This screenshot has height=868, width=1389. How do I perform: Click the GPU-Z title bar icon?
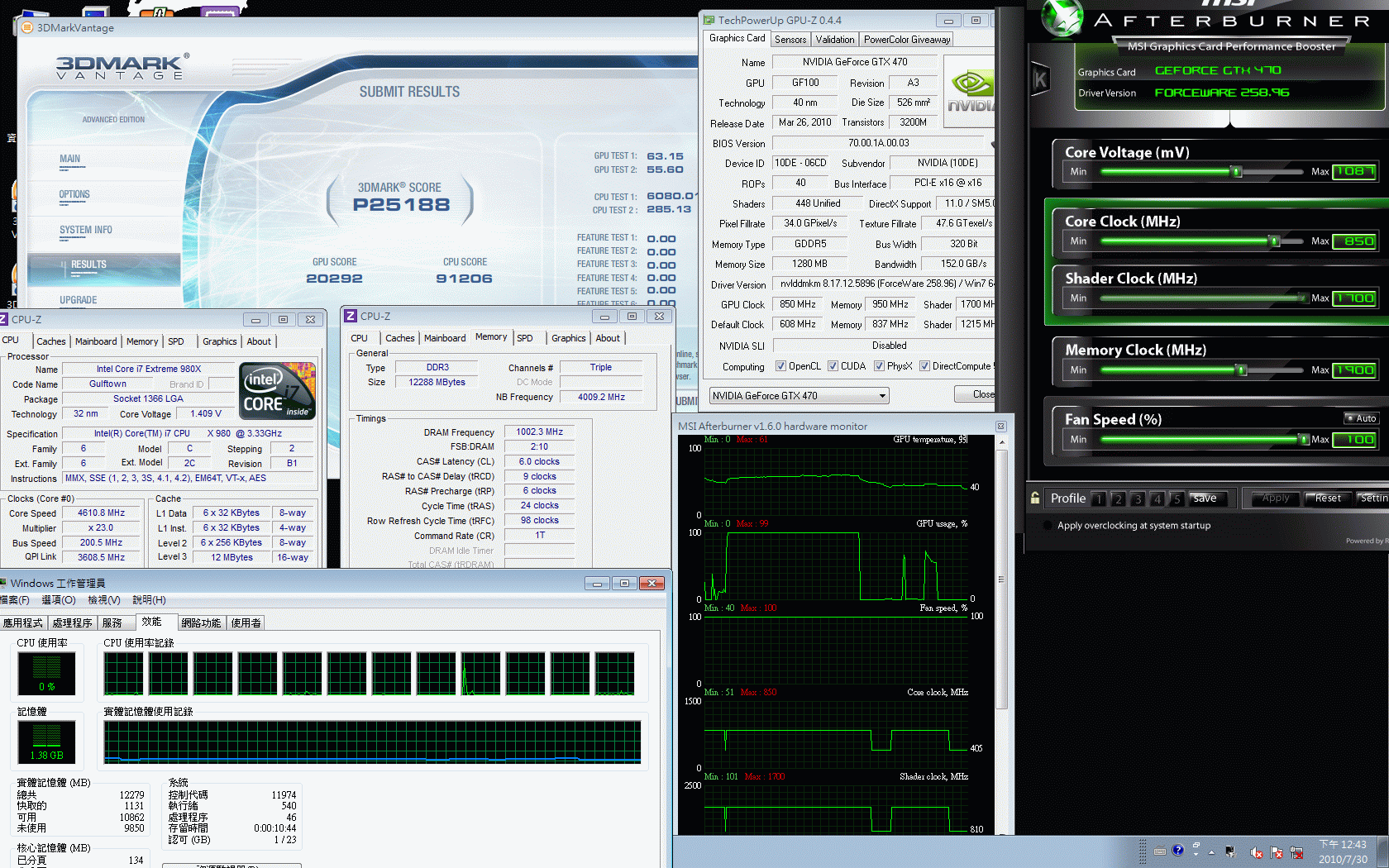(x=709, y=20)
